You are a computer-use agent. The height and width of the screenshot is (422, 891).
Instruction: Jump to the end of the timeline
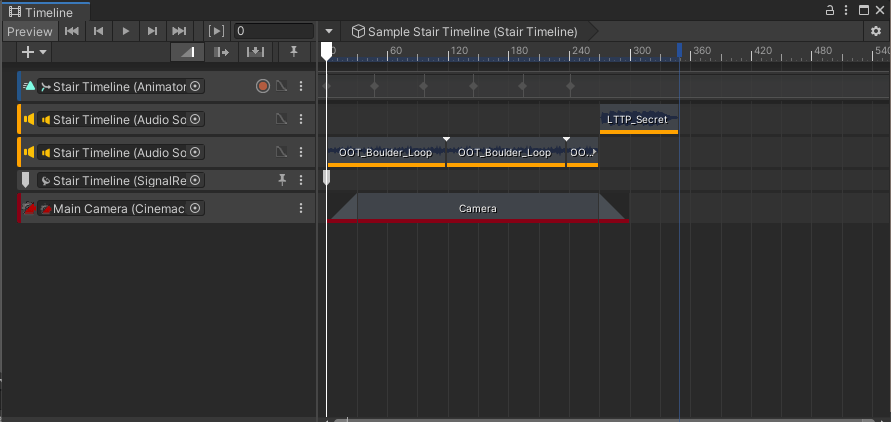tap(179, 31)
